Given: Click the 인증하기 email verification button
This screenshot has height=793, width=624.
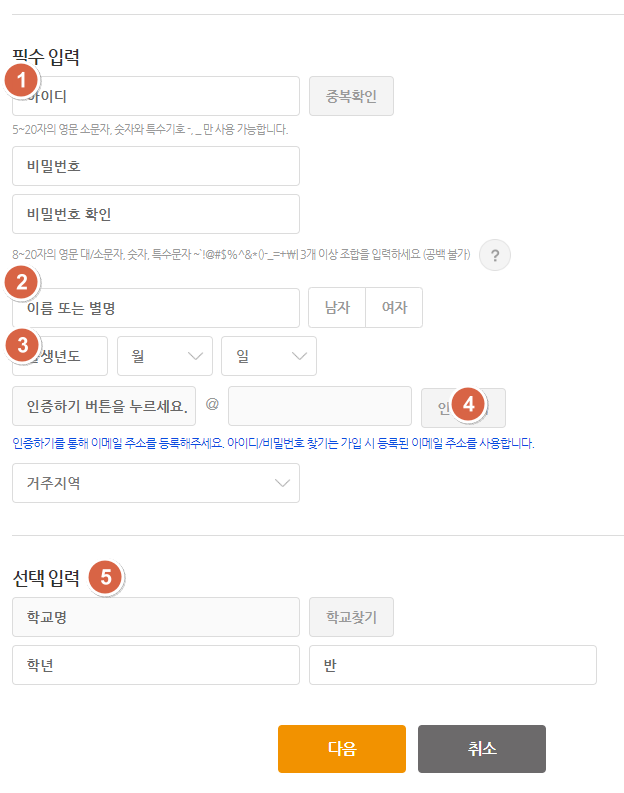Looking at the screenshot, I should click(463, 408).
